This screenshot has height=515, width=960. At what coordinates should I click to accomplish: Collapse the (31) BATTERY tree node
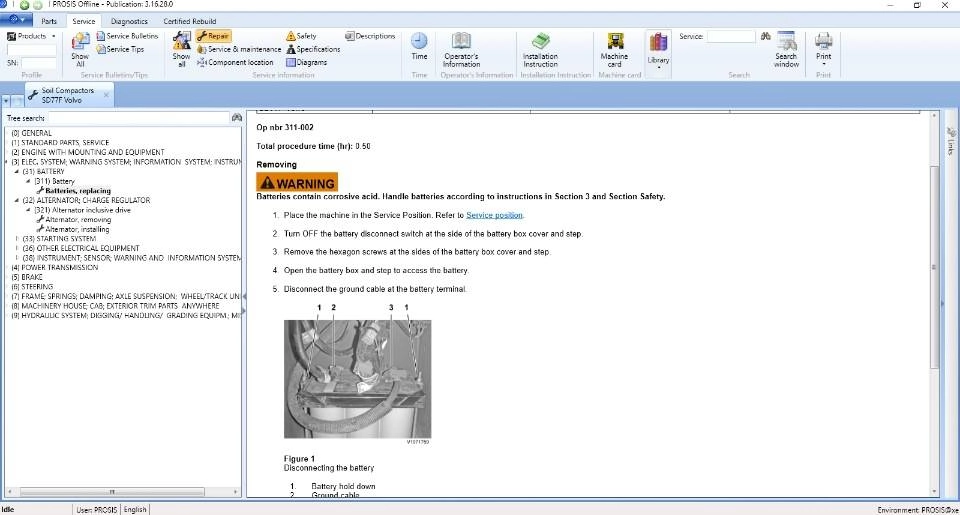(17, 171)
